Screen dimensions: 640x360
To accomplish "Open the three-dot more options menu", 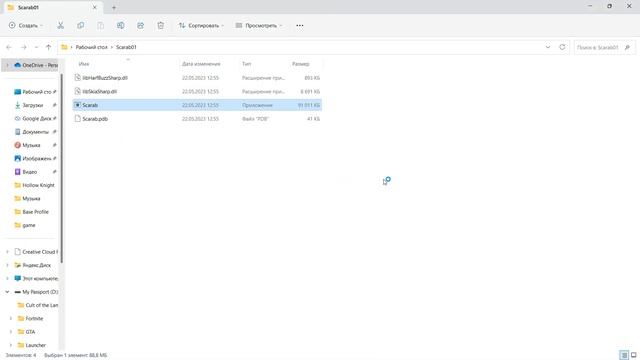I will tap(300, 25).
